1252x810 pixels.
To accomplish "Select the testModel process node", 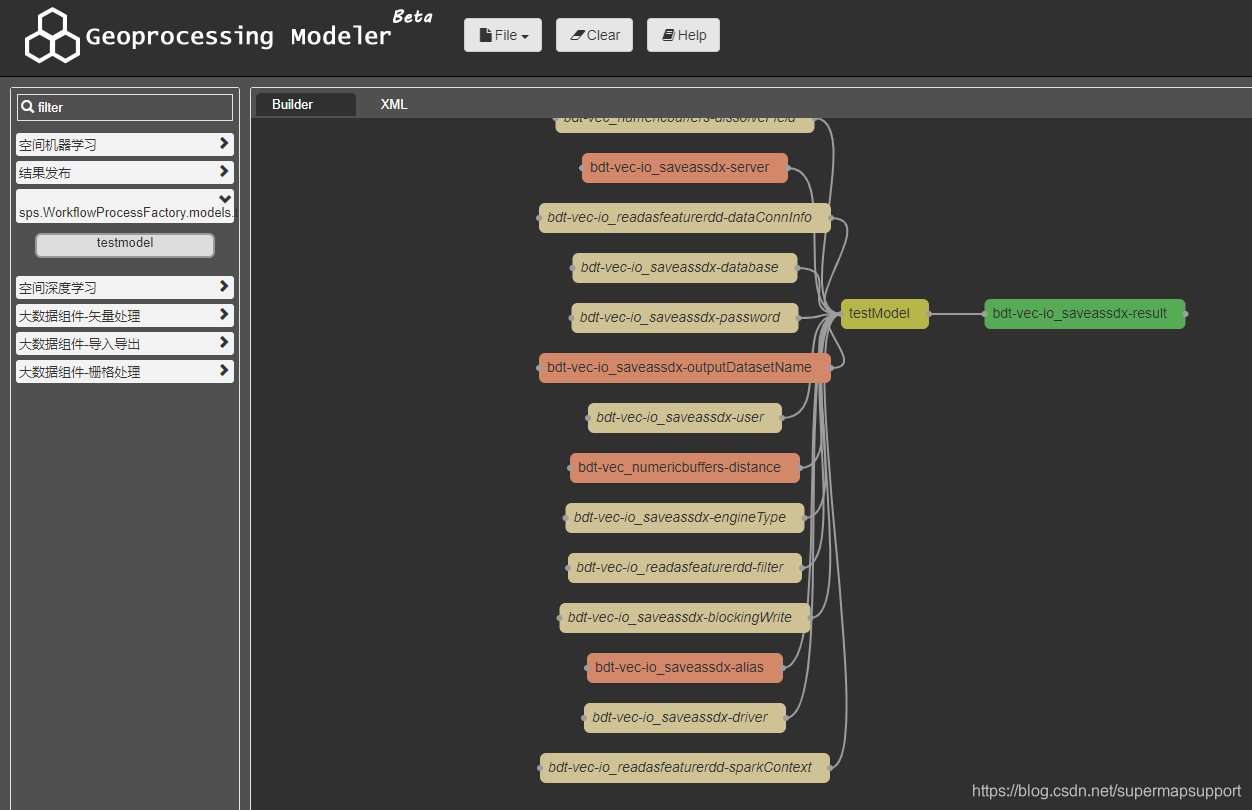I will [x=884, y=314].
